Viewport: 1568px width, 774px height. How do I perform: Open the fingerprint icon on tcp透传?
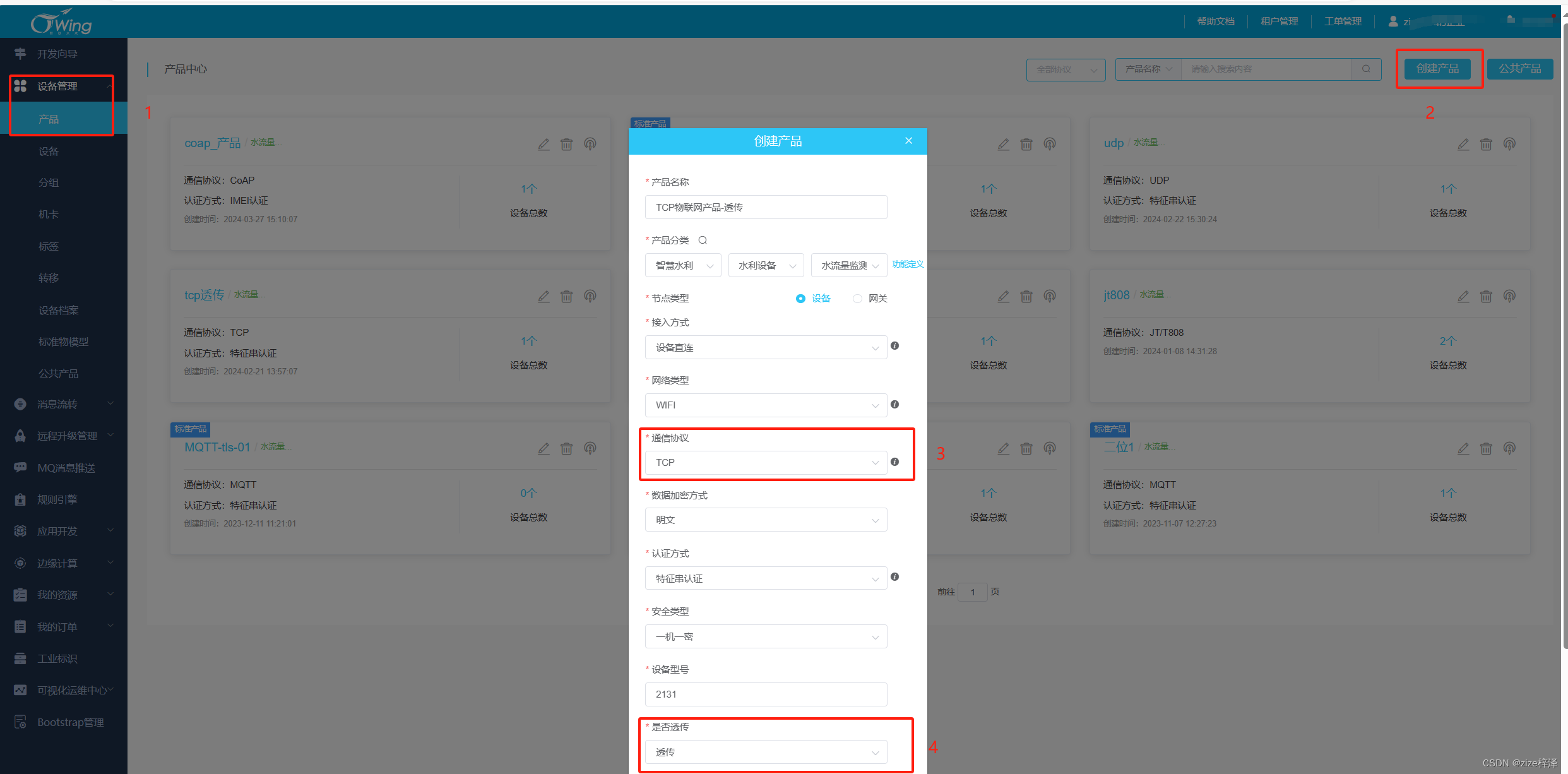point(590,297)
